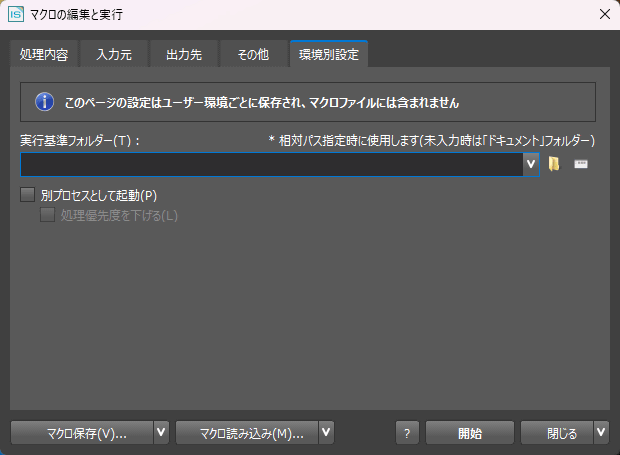Expand the 実行基準フォルダー dropdown arrow
Viewport: 620px width, 455px height.
click(531, 164)
